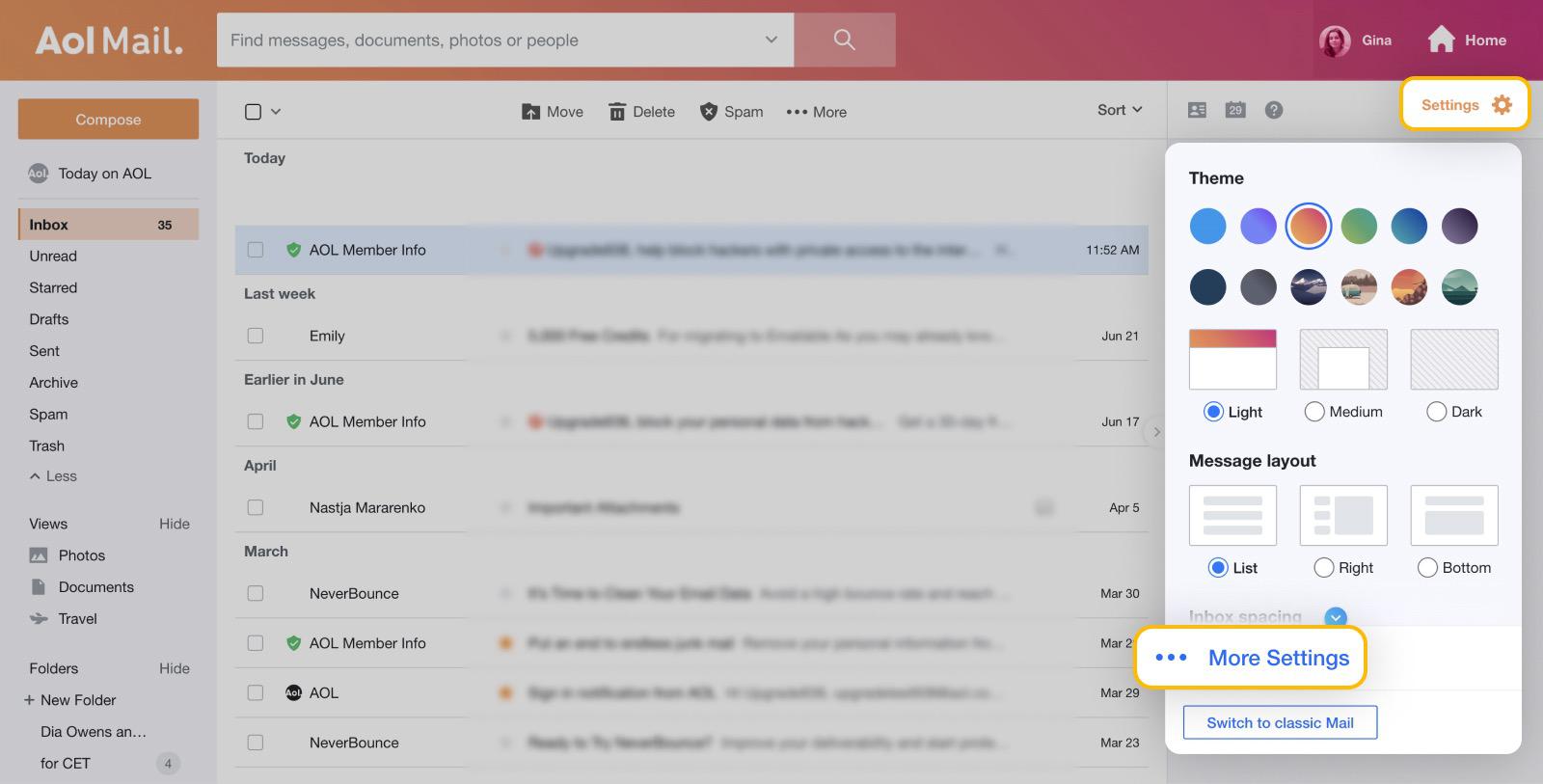The image size is (1543, 784).
Task: Open the Sort dropdown
Action: (1120, 110)
